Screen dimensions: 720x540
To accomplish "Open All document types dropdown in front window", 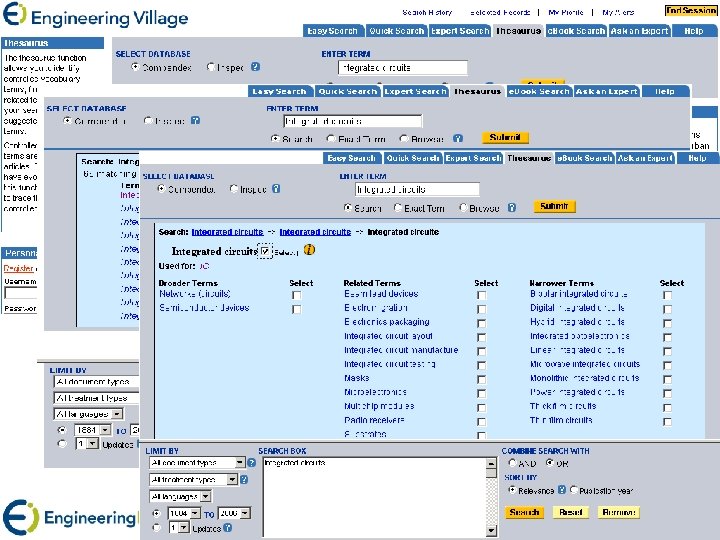I will [197, 462].
